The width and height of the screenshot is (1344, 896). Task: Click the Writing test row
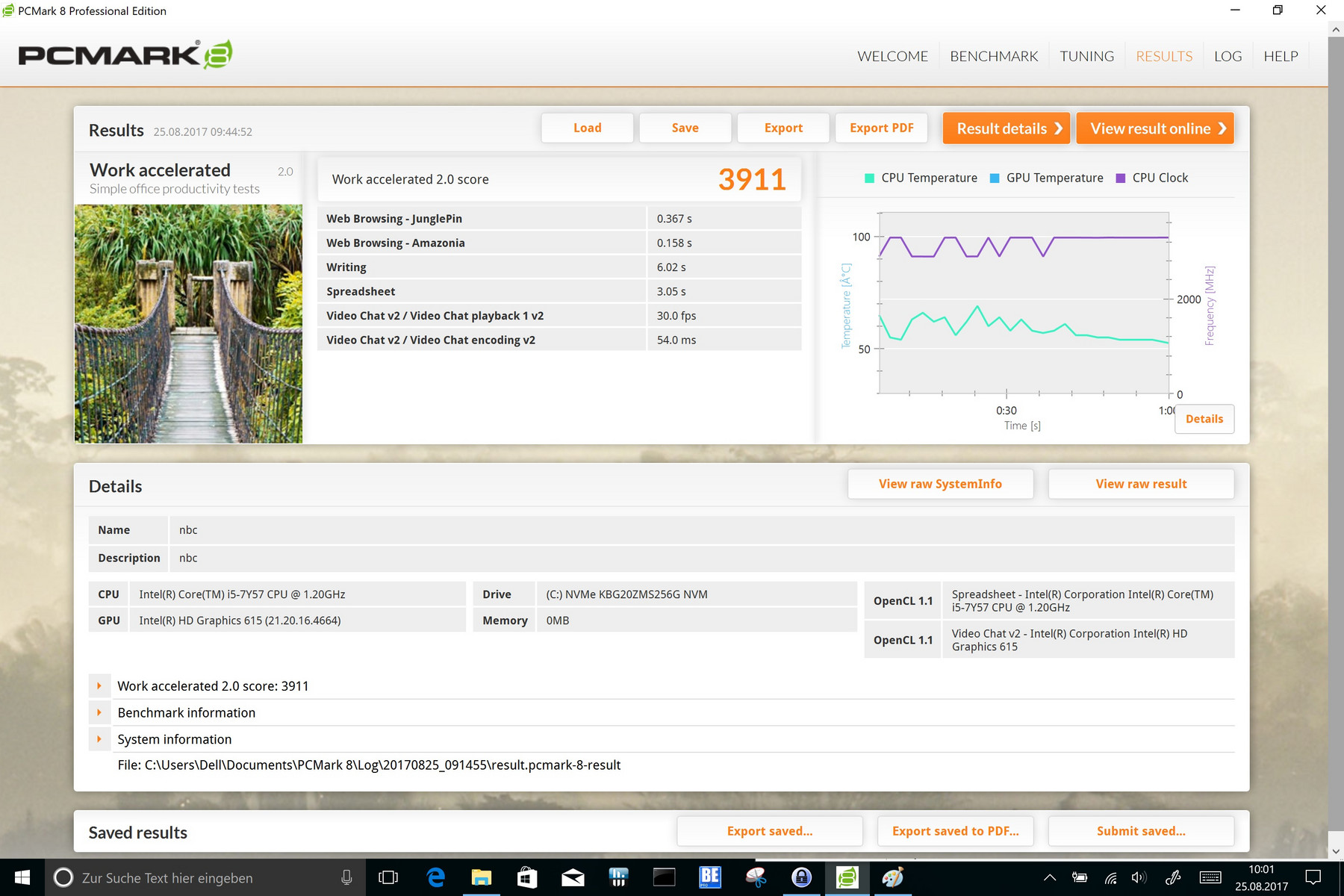pyautogui.click(x=559, y=267)
